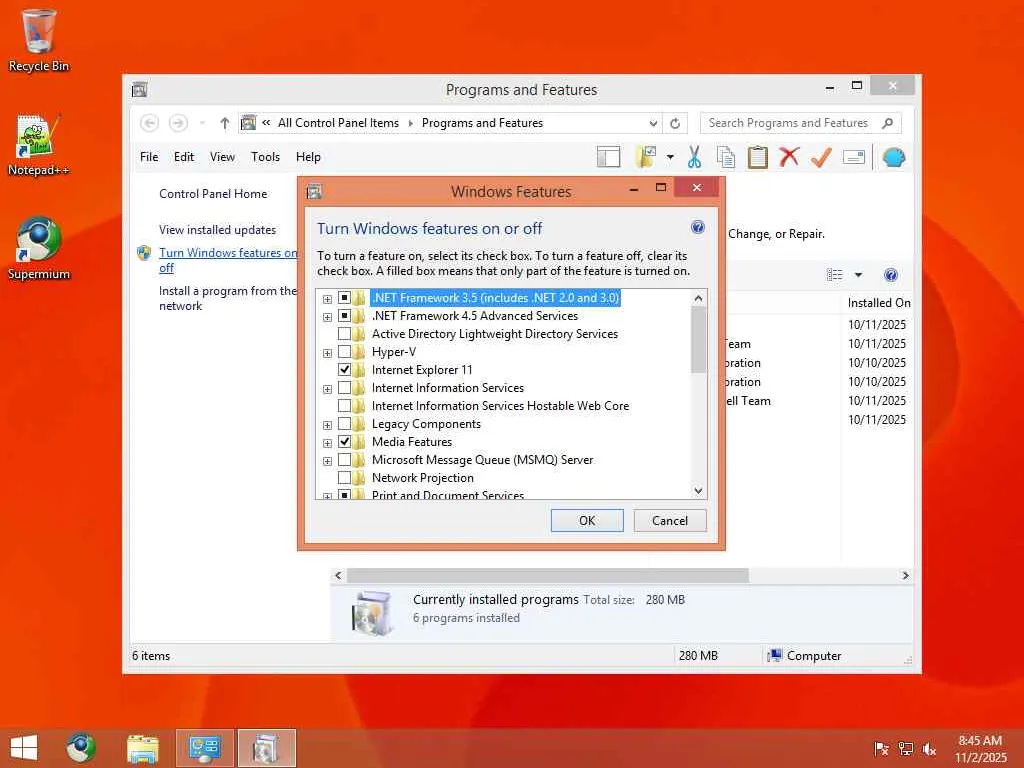
Task: Open the Edit menu
Action: [184, 157]
